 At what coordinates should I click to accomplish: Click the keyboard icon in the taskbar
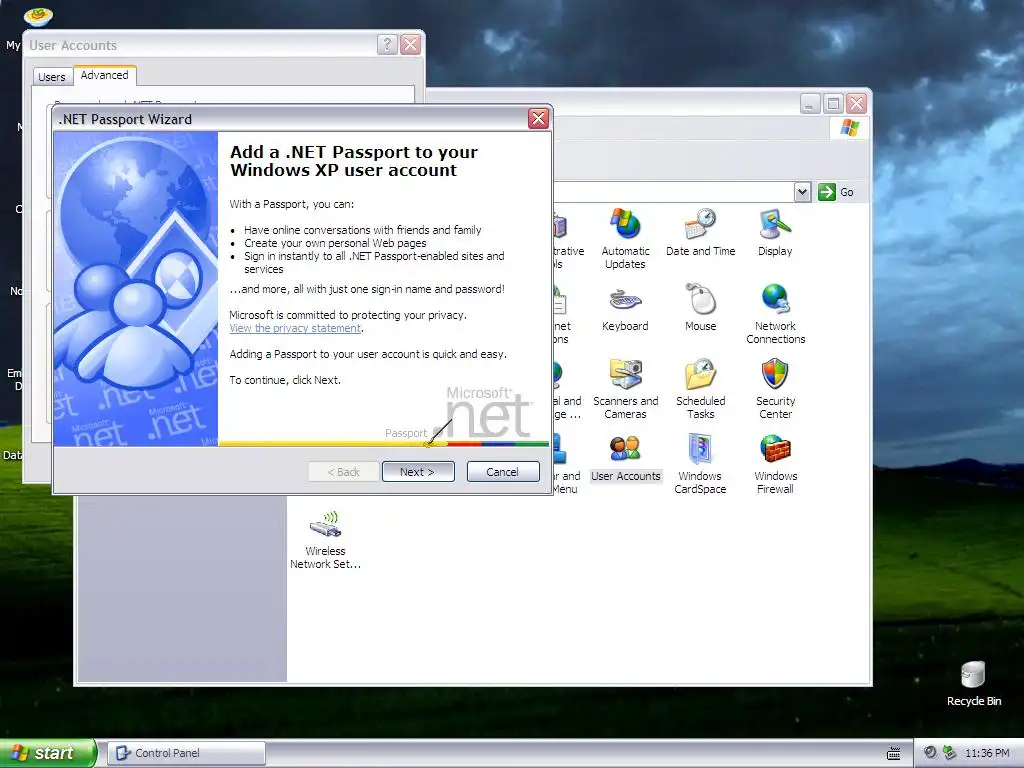(x=893, y=754)
